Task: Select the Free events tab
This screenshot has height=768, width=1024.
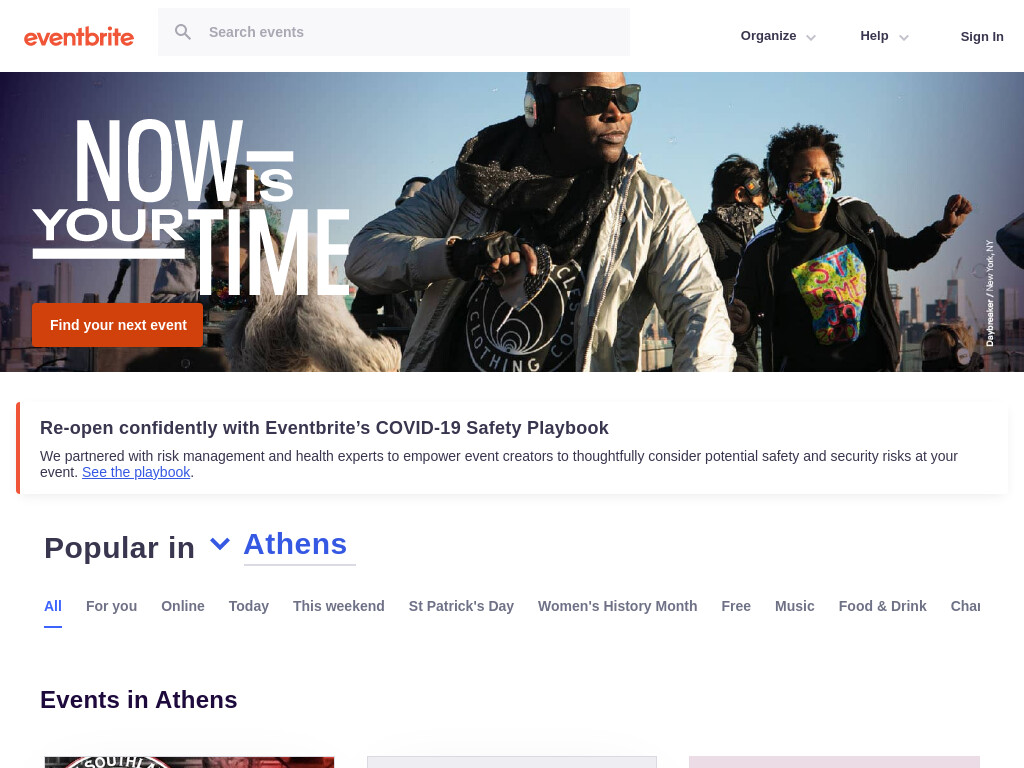Action: tap(736, 607)
